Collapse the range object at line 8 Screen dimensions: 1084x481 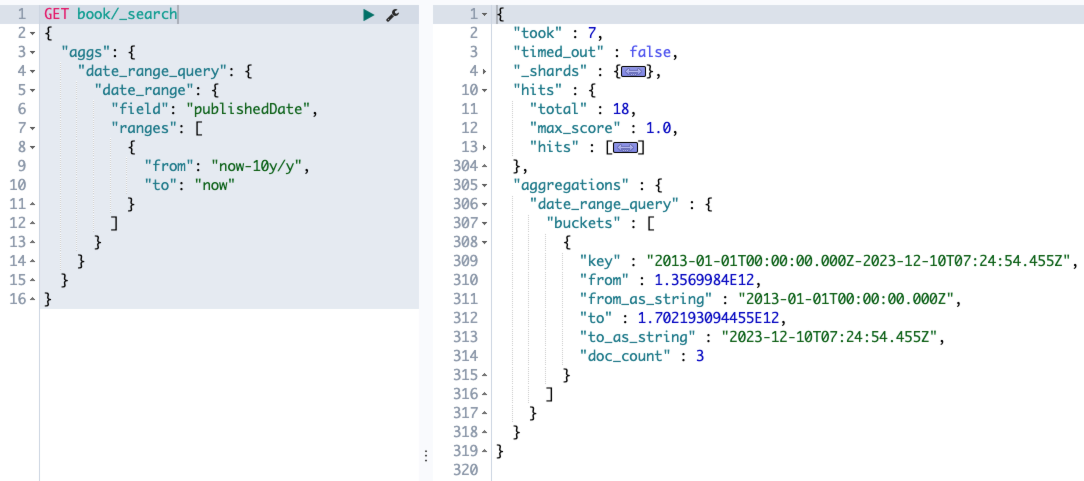pos(33,147)
